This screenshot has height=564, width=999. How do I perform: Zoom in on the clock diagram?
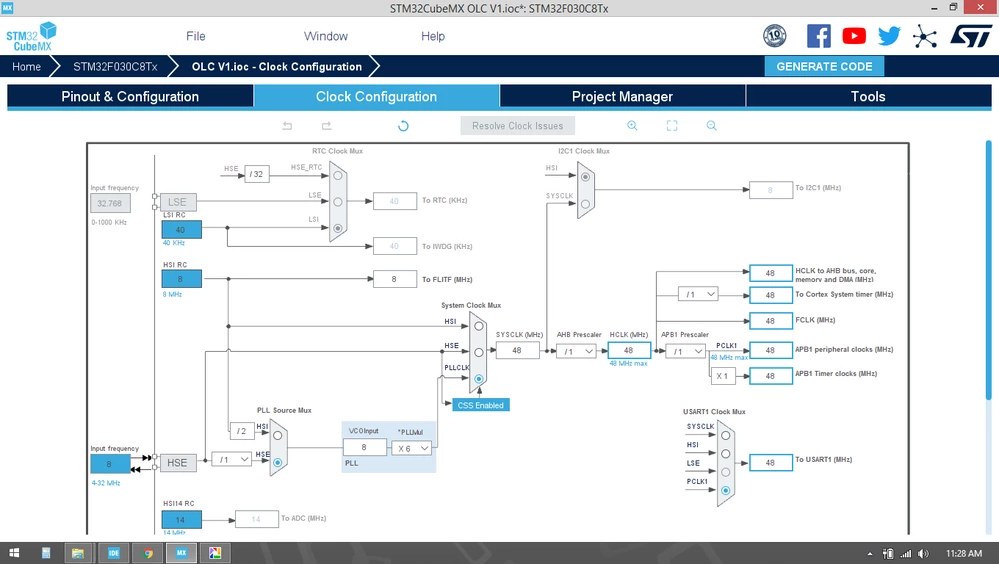[x=632, y=126]
